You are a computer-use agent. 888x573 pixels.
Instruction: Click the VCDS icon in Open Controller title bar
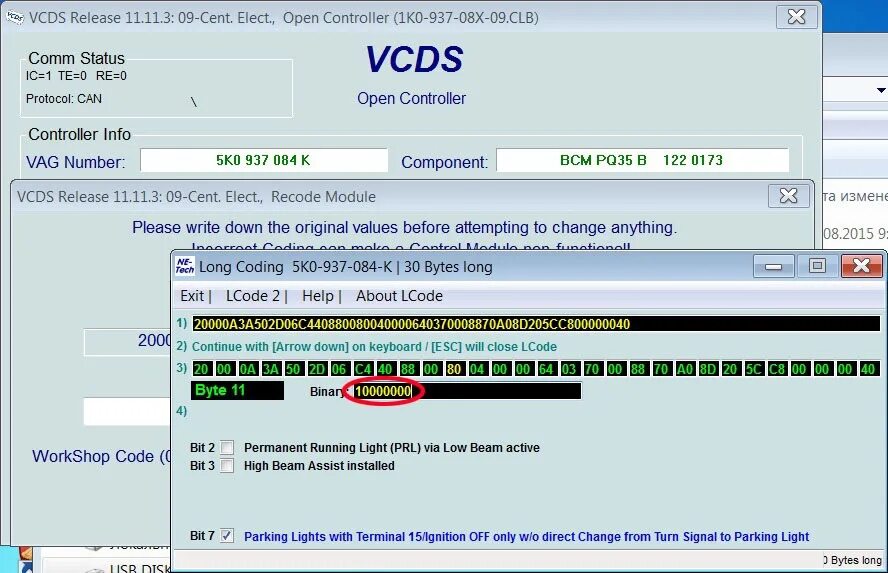point(14,18)
